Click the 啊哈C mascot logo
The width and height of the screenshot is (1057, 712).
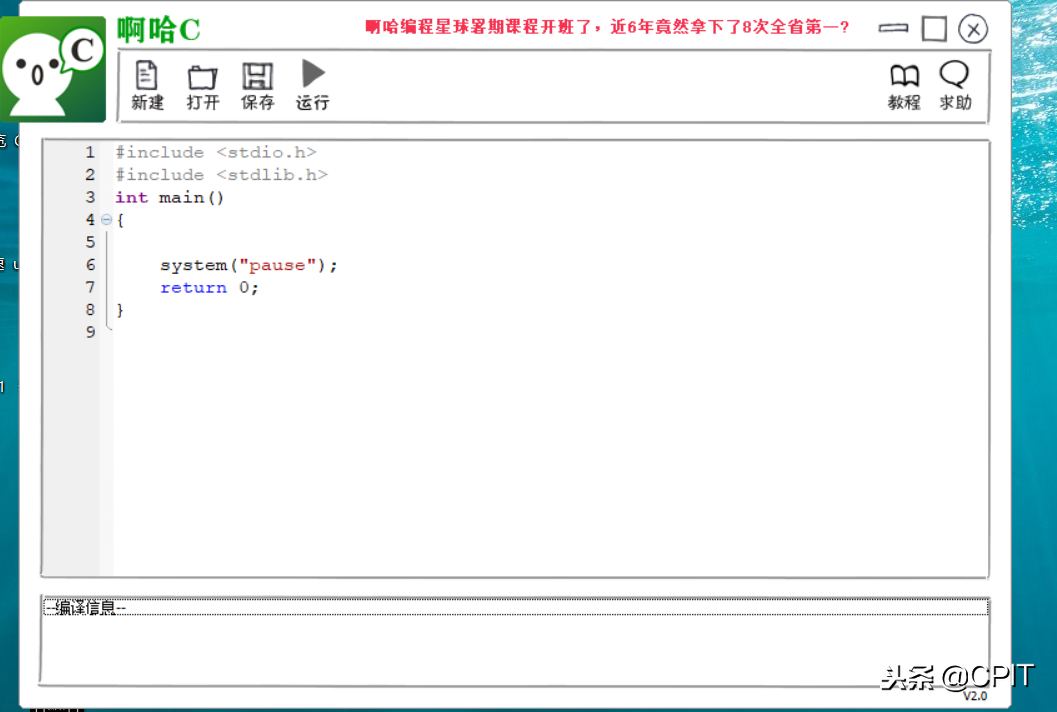coord(53,69)
